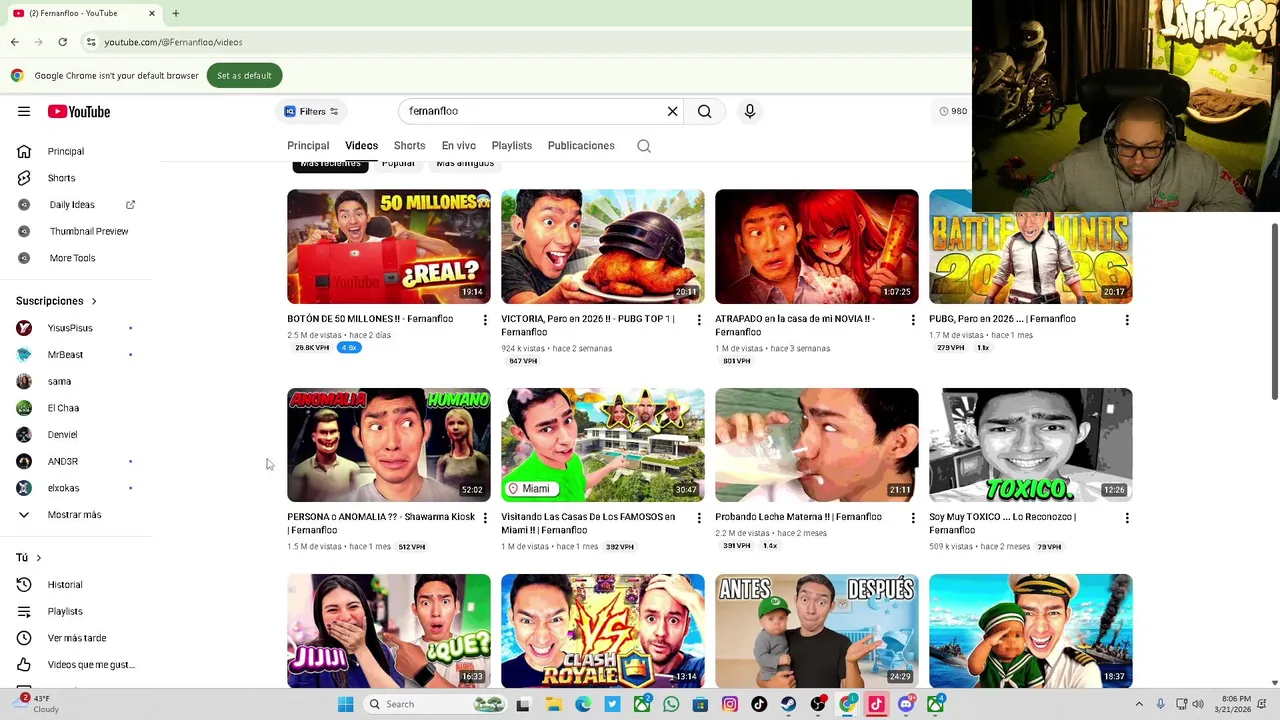Image resolution: width=1280 pixels, height=720 pixels.
Task: Open Clash Royale video thumbnail
Action: pyautogui.click(x=603, y=631)
